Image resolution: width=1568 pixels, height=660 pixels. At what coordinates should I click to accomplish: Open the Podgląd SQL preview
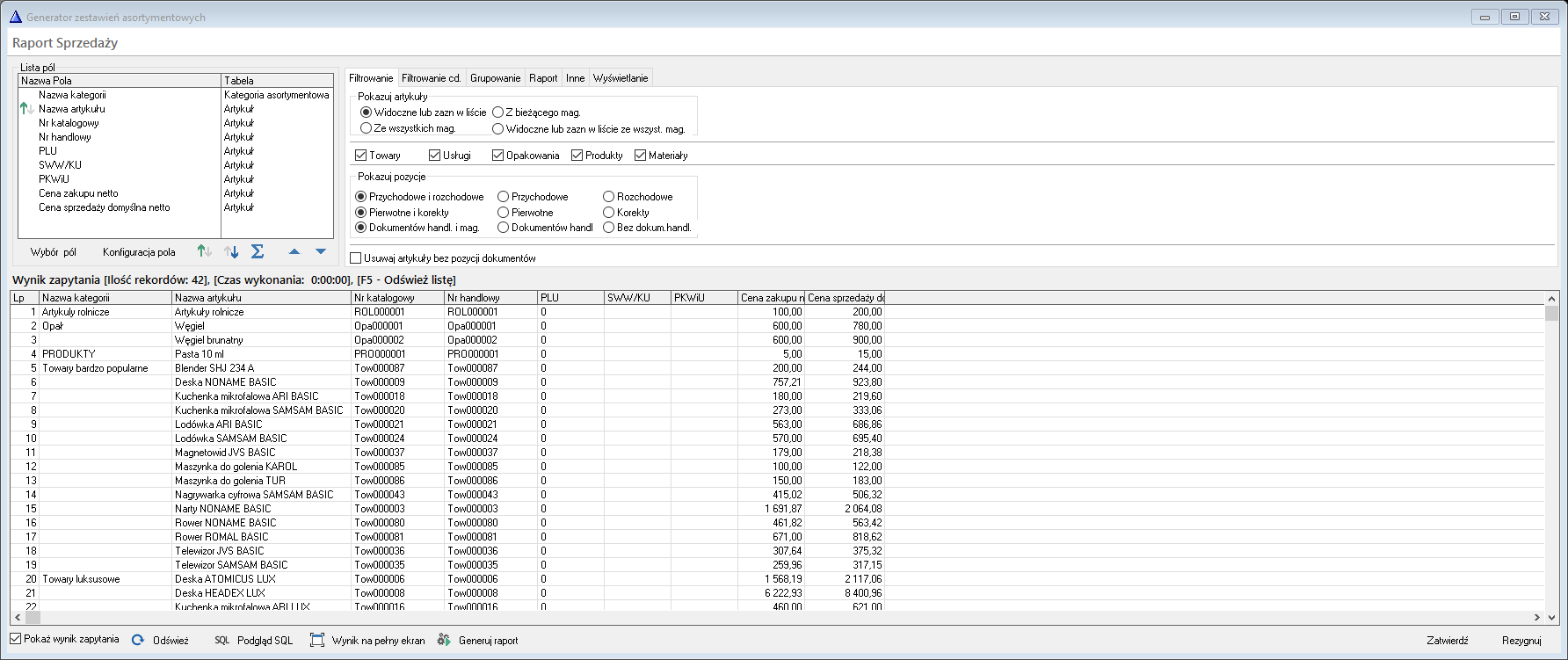click(254, 641)
